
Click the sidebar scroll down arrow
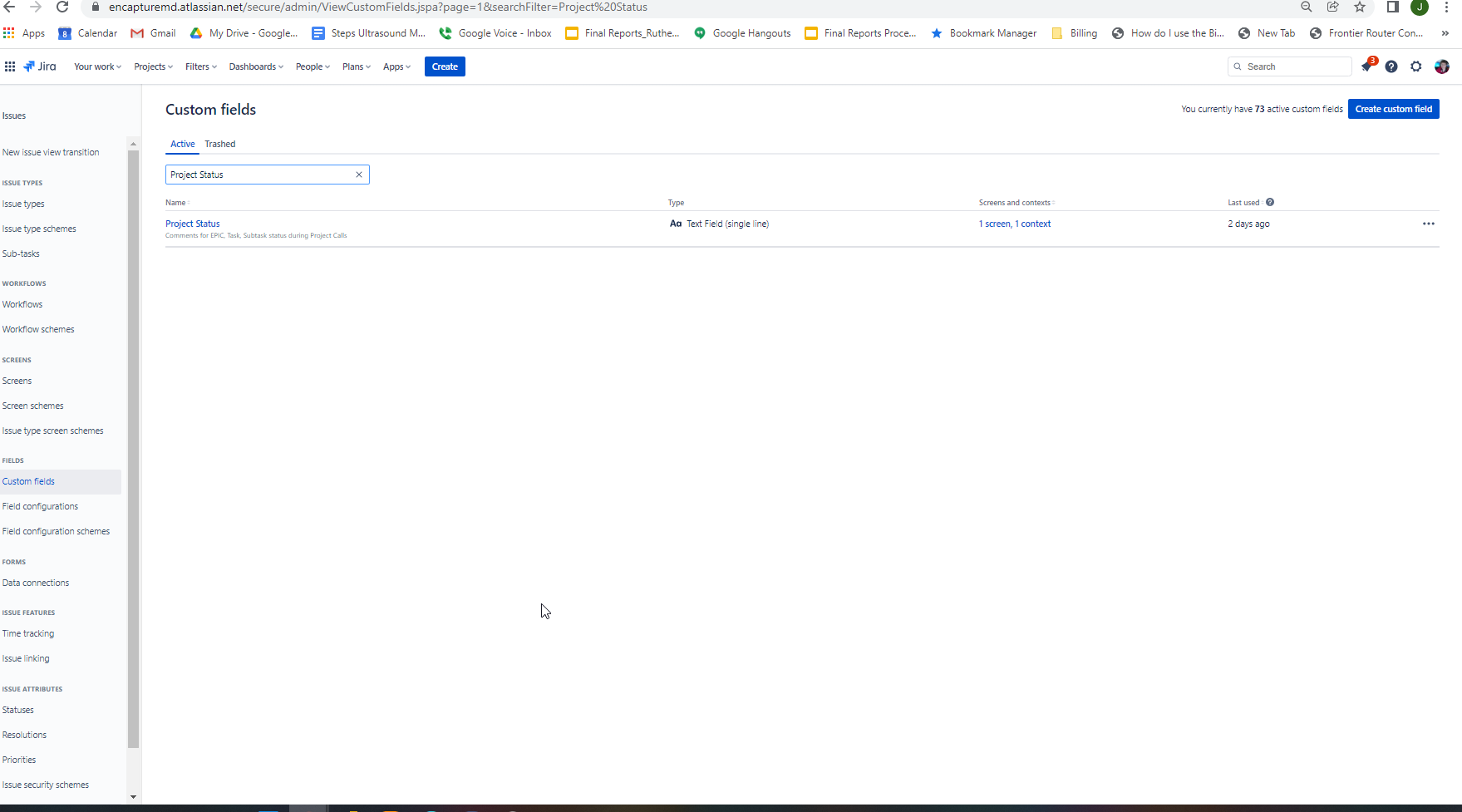133,796
